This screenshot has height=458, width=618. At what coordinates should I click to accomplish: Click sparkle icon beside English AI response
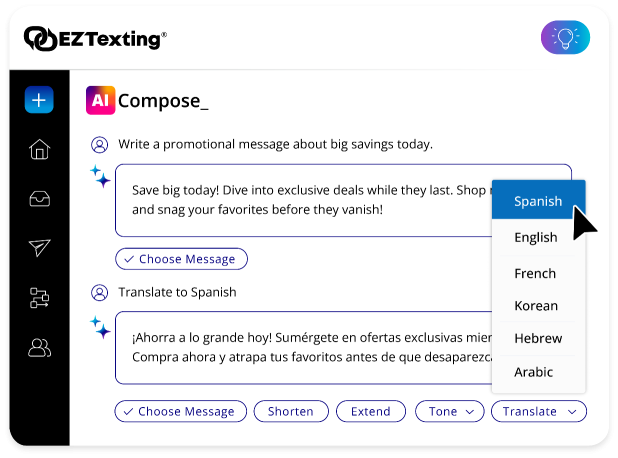pyautogui.click(x=100, y=176)
